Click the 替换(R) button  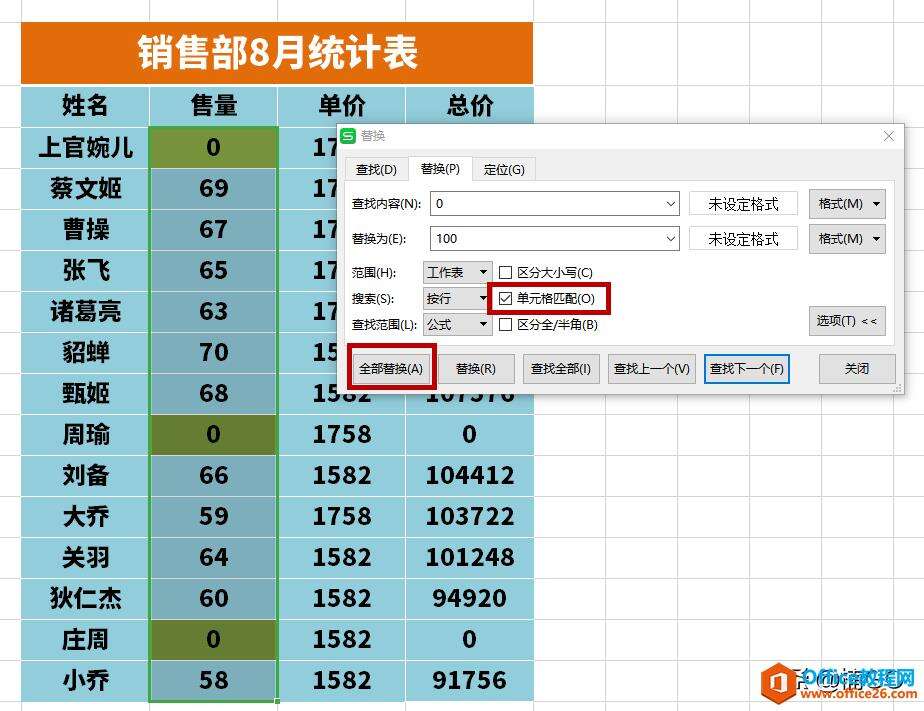[476, 369]
